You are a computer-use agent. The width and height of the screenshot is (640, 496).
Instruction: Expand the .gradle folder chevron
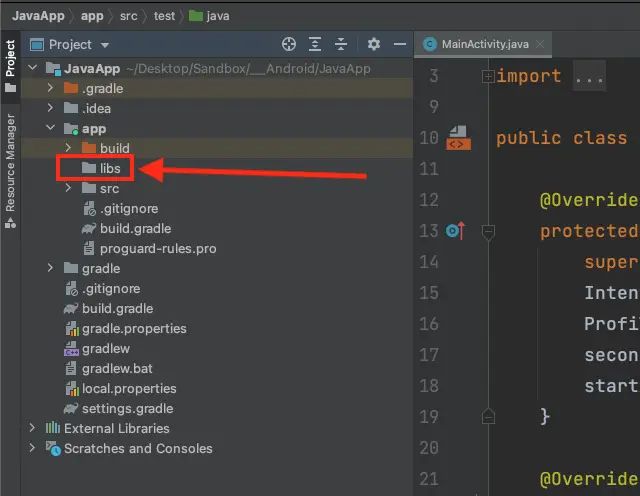tap(50, 88)
